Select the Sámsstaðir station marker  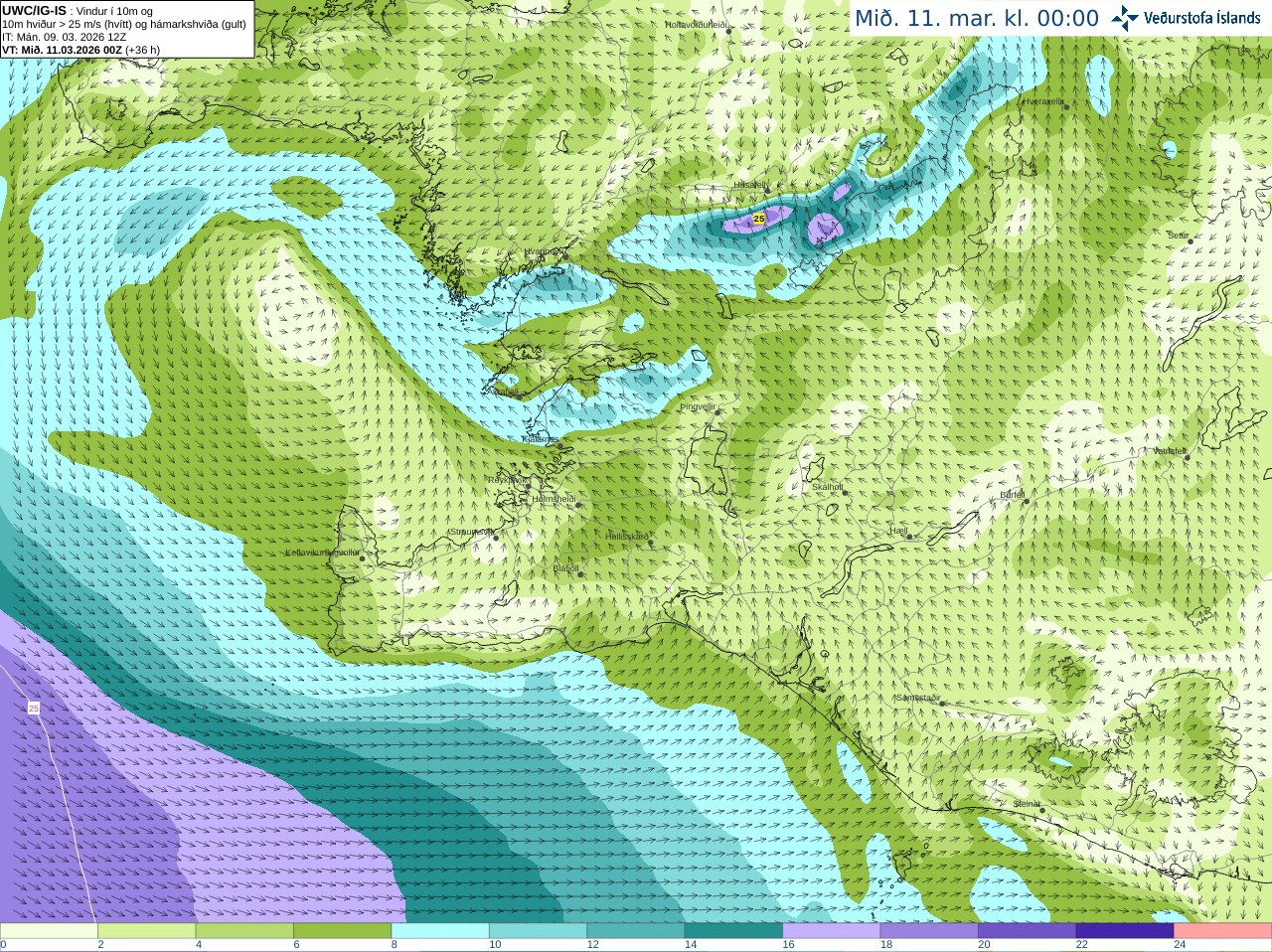[941, 704]
